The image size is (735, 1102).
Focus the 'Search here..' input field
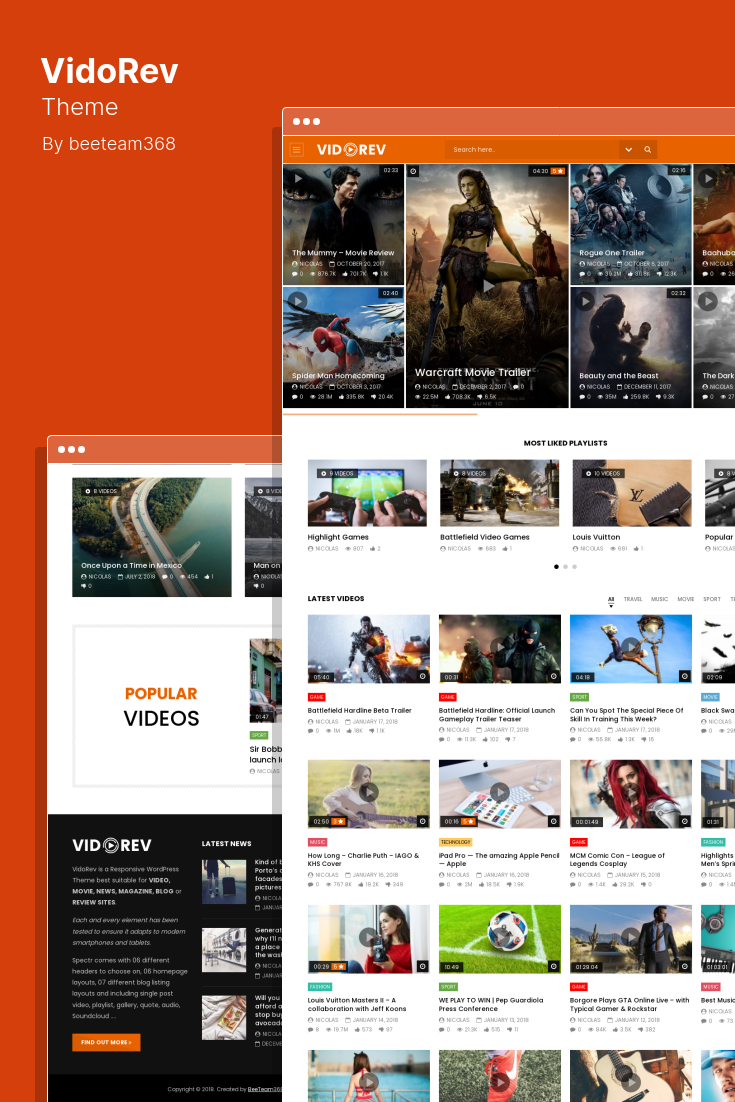[x=532, y=150]
